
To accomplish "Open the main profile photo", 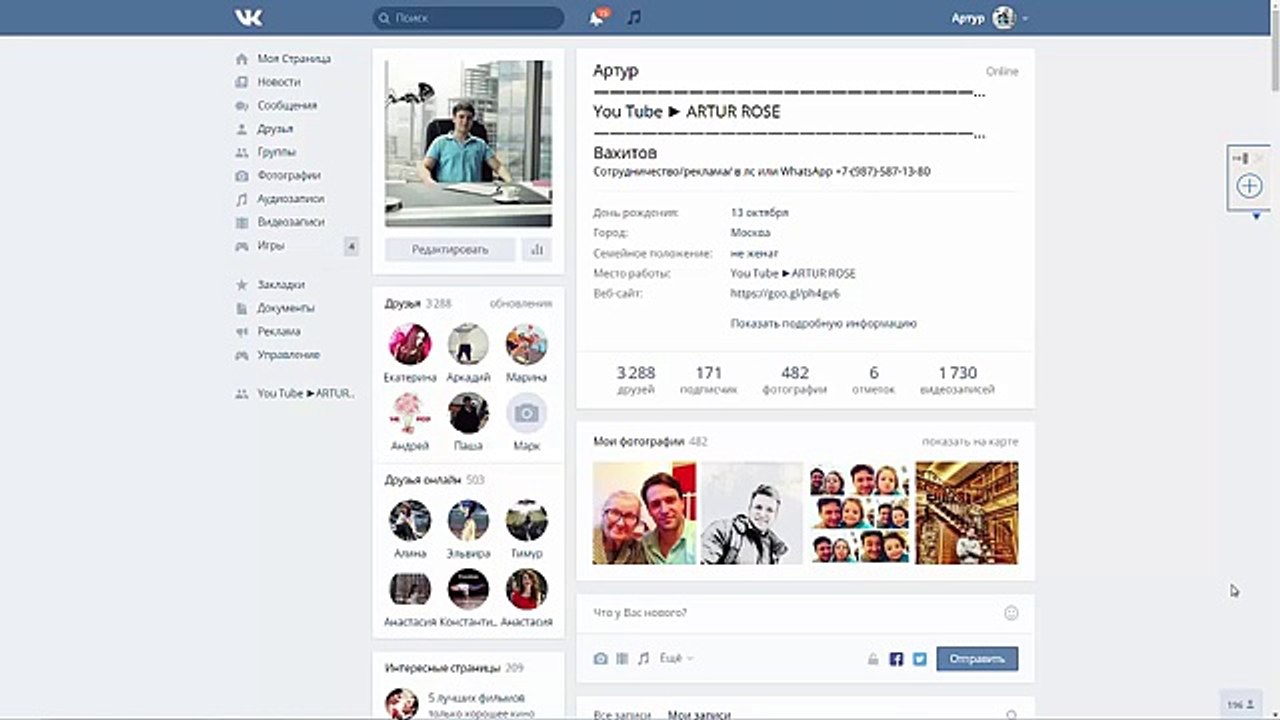I will pyautogui.click(x=468, y=143).
